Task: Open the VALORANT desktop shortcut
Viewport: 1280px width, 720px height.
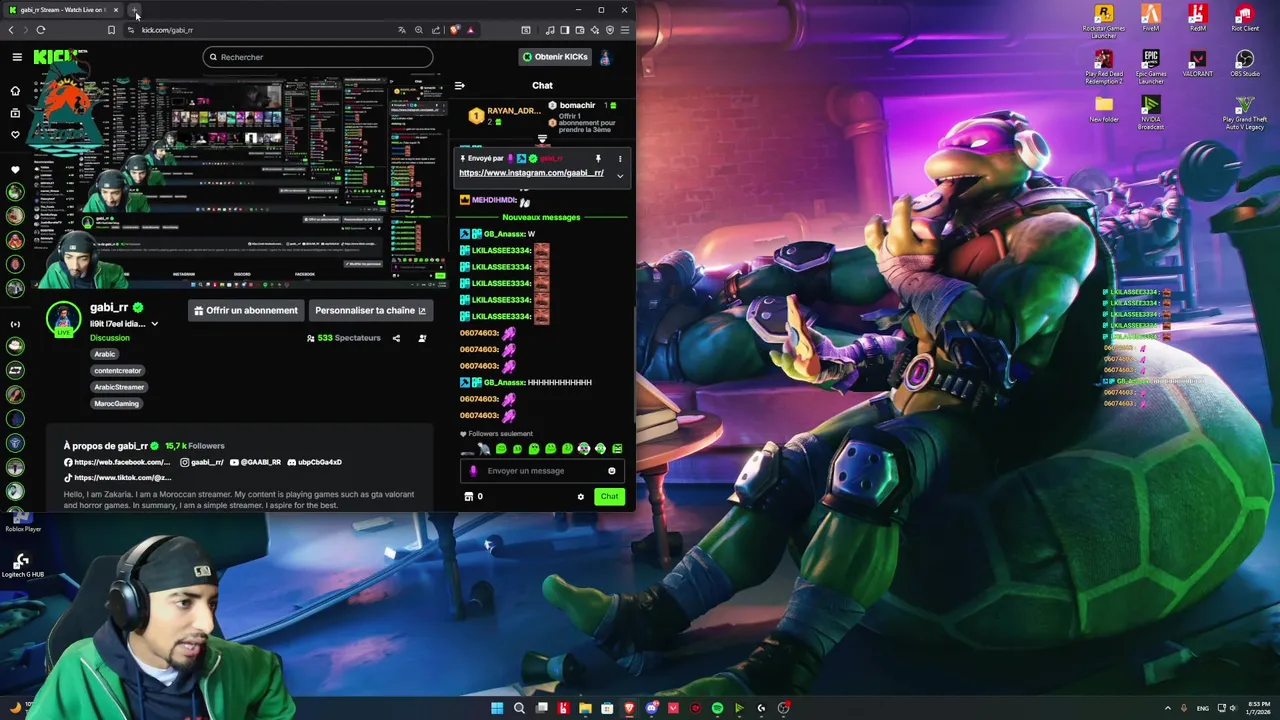Action: pyautogui.click(x=1198, y=64)
